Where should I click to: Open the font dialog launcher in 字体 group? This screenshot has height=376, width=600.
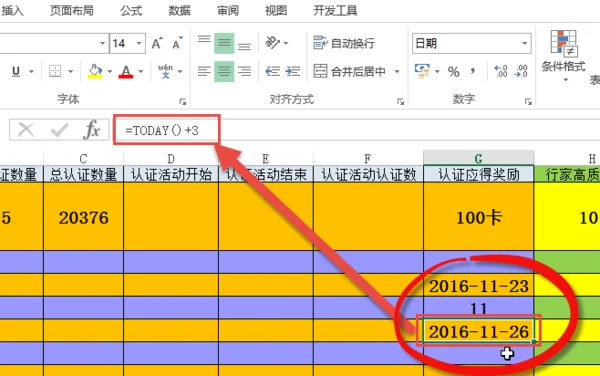tap(183, 101)
